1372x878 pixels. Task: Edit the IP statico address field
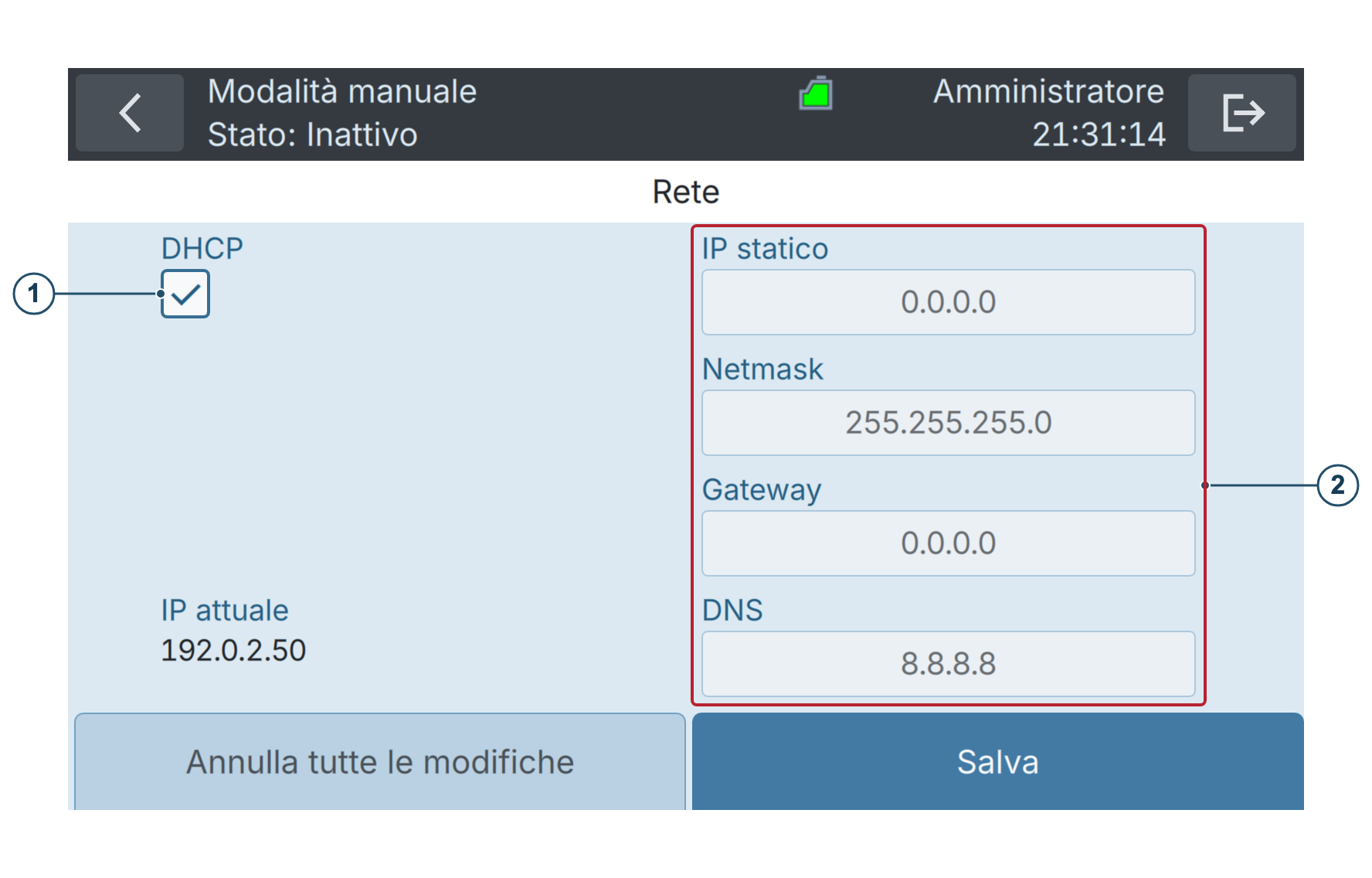(949, 302)
